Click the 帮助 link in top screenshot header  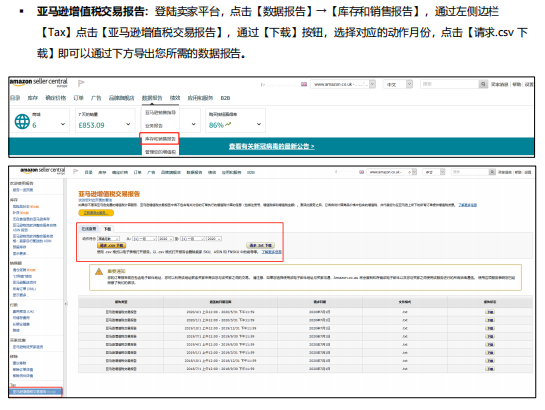[x=516, y=84]
